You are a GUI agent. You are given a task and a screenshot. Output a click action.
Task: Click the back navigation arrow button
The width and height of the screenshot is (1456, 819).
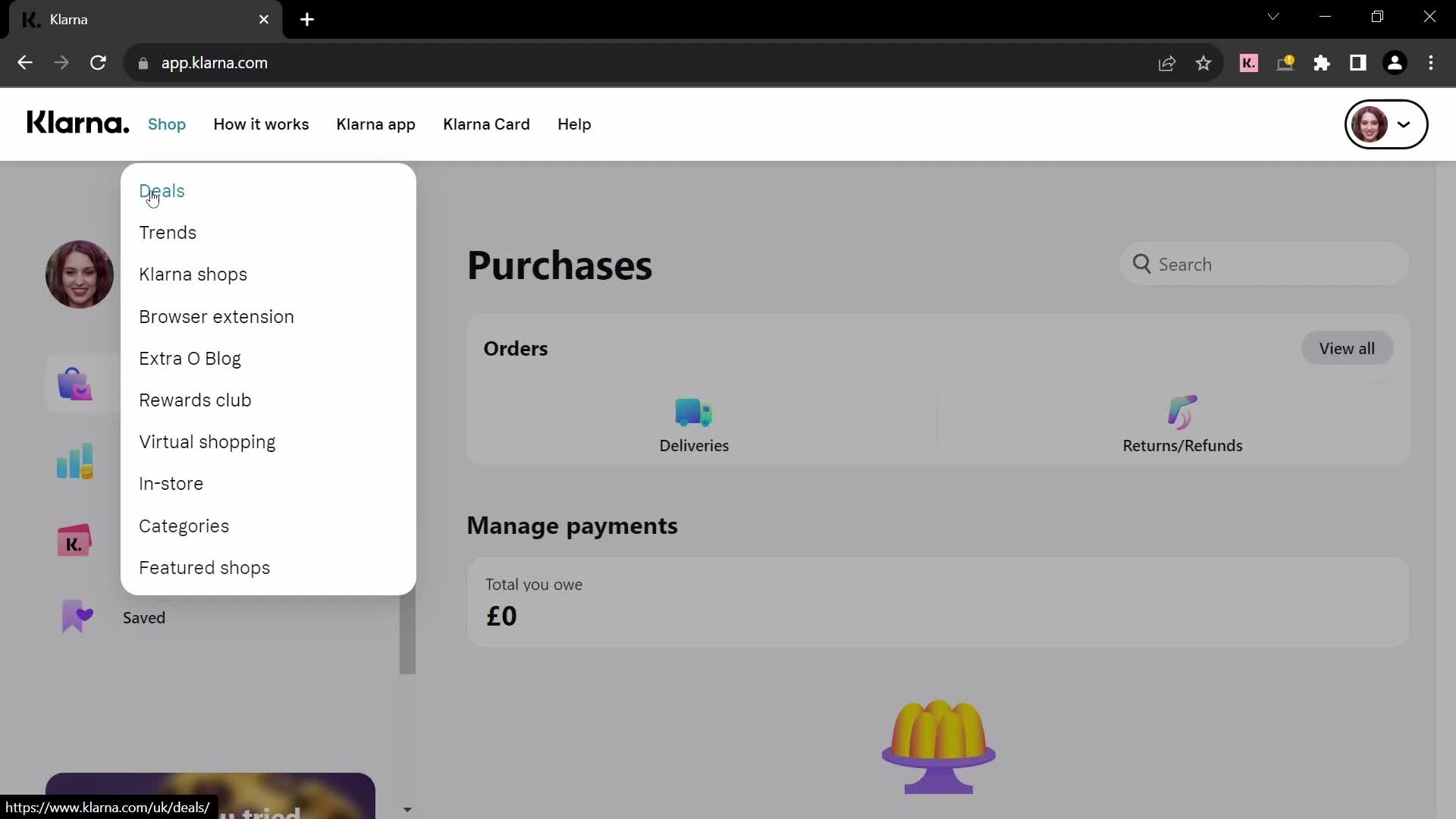[25, 63]
